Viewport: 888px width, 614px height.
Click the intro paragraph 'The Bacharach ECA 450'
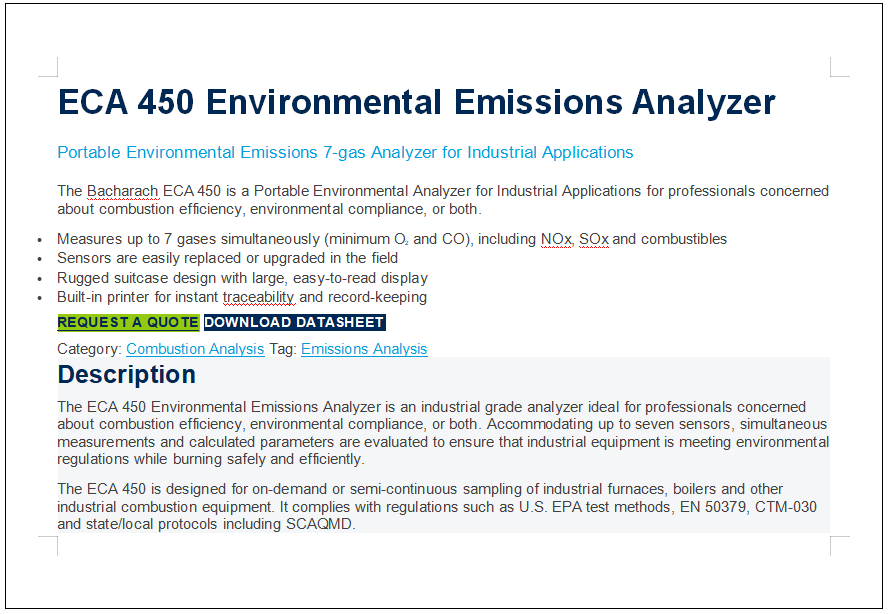tap(443, 200)
